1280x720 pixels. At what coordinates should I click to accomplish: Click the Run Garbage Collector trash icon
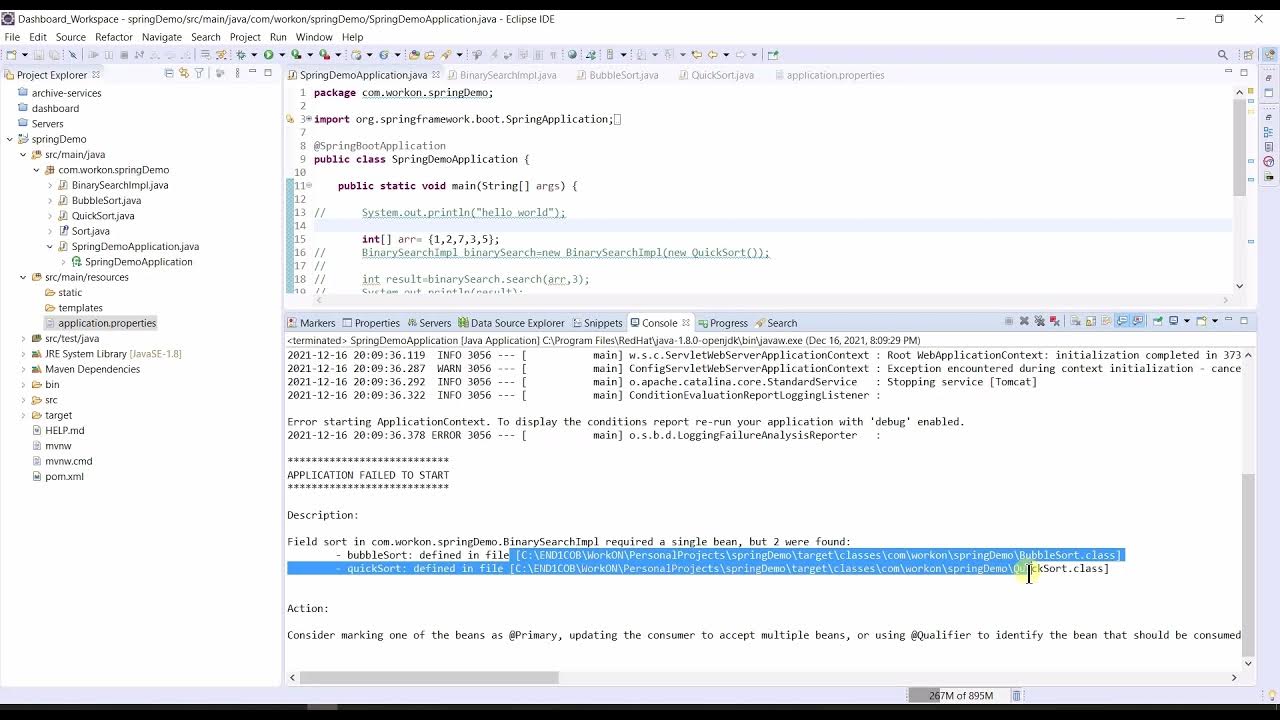[1017, 695]
